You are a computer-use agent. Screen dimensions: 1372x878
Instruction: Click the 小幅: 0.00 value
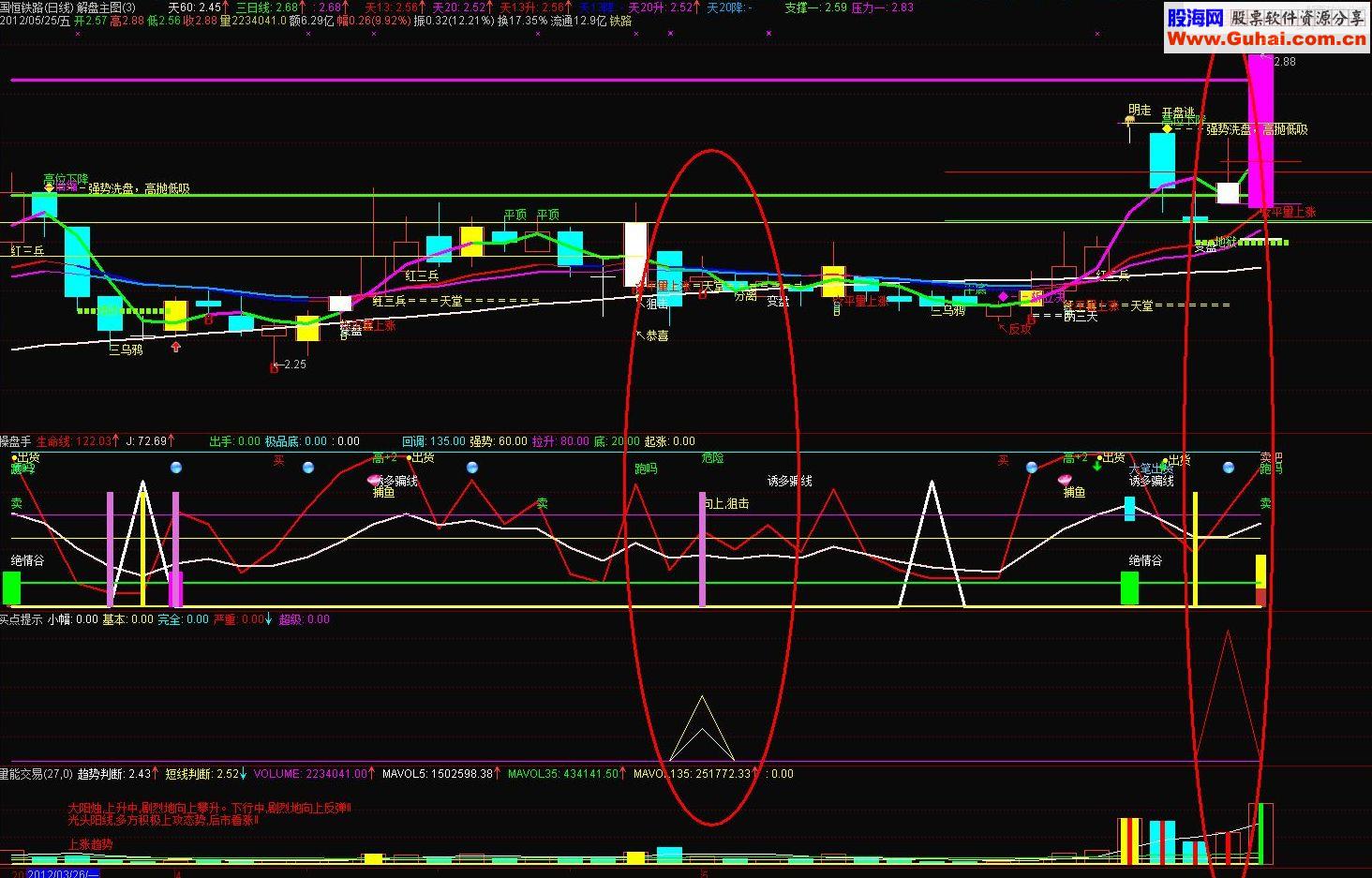[73, 619]
